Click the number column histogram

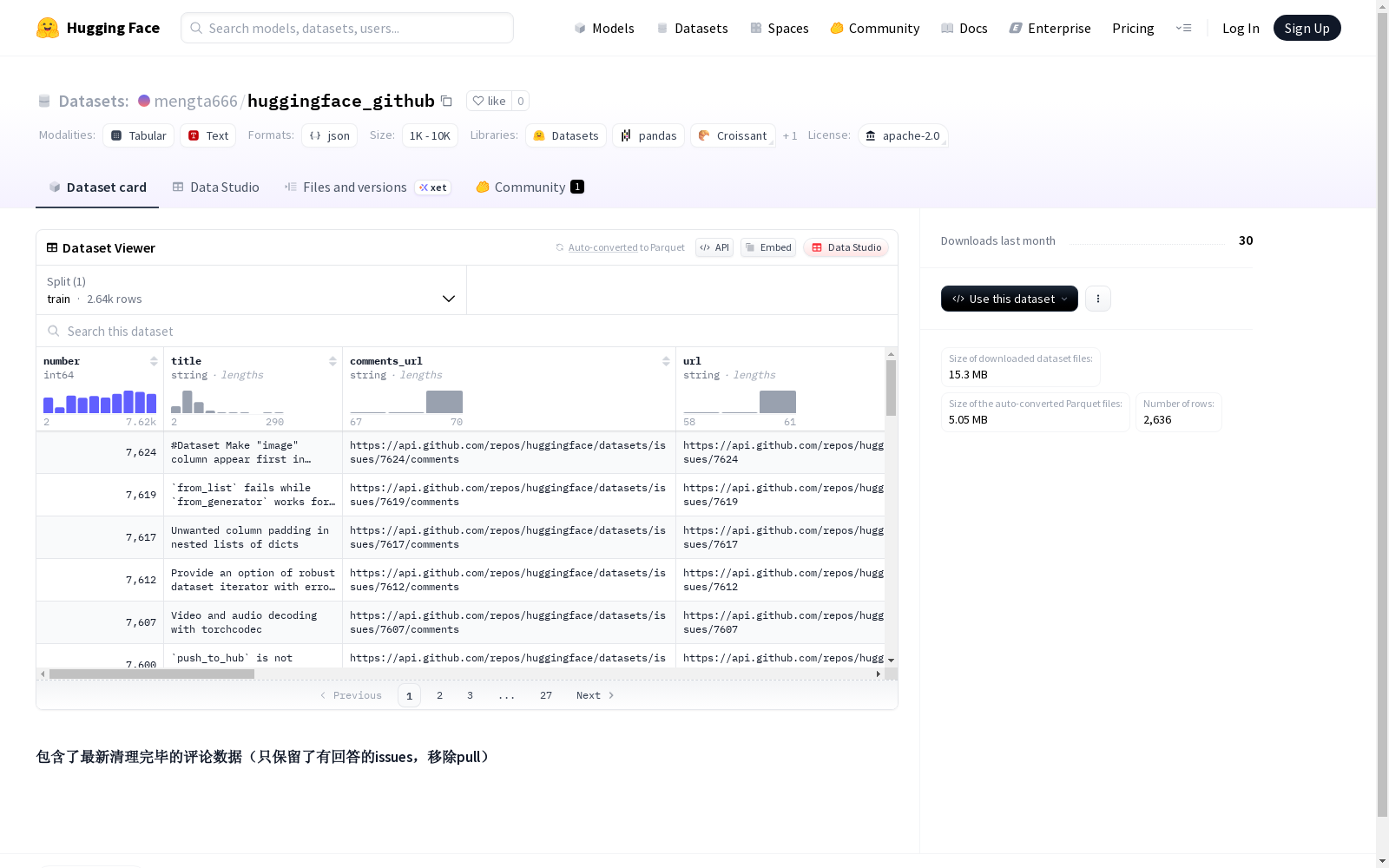100,402
